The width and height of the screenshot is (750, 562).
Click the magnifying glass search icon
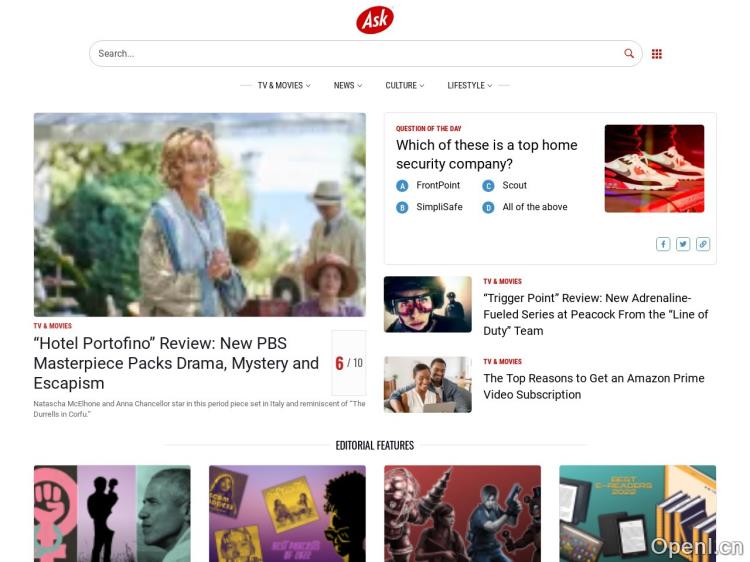pos(629,54)
